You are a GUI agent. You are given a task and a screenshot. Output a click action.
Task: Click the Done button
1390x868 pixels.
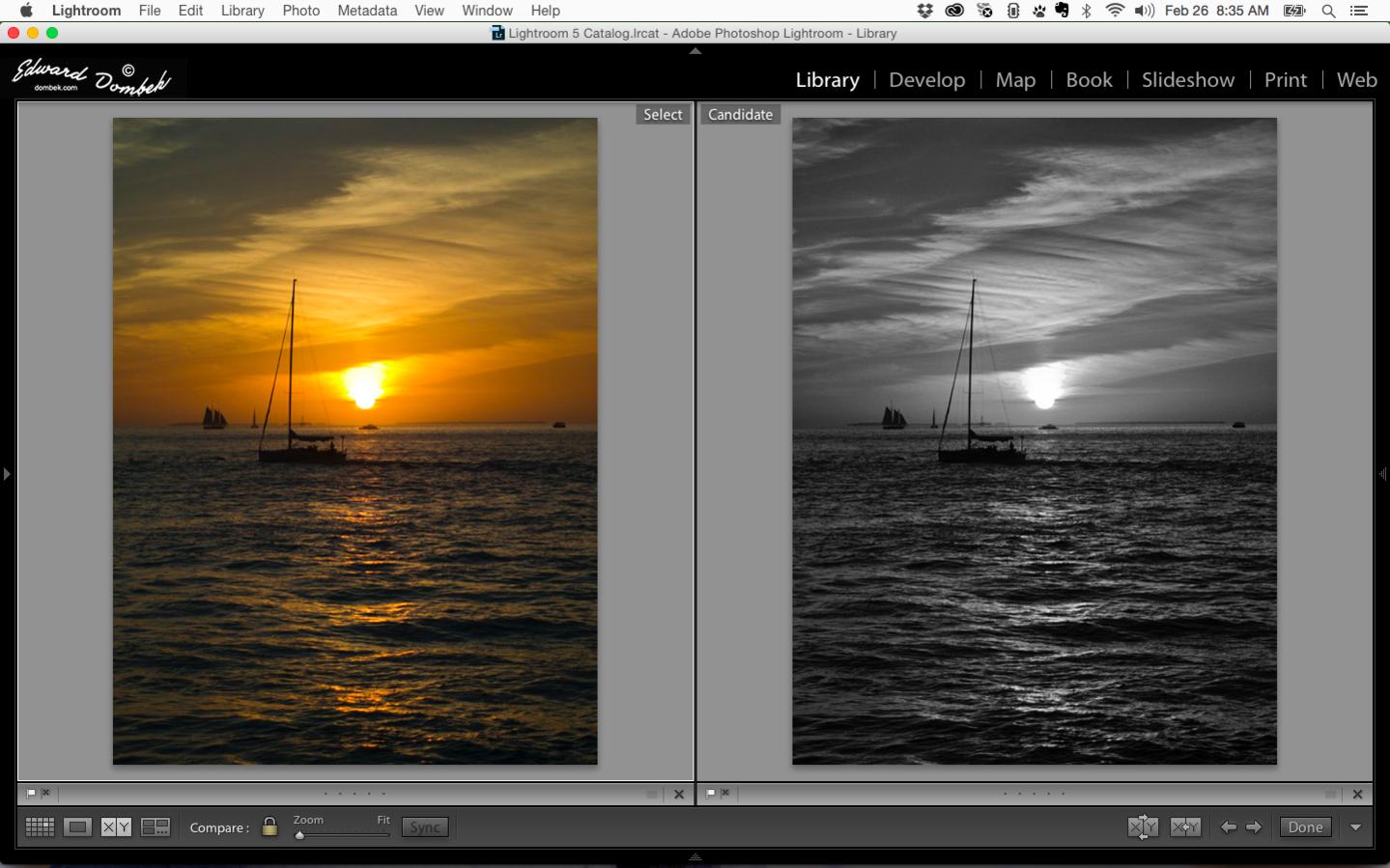point(1305,827)
